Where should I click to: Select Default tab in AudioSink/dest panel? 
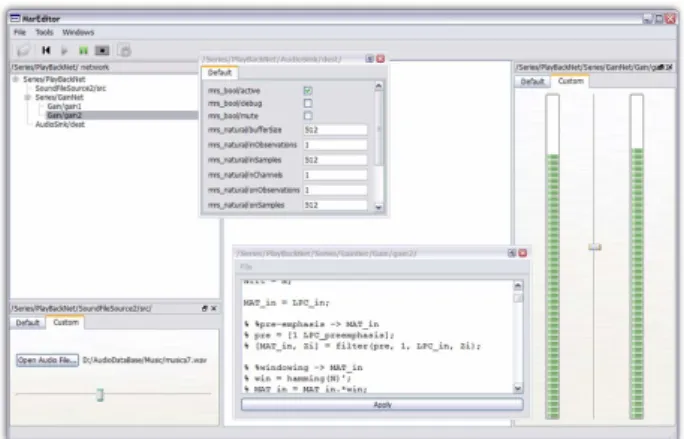[x=219, y=72]
